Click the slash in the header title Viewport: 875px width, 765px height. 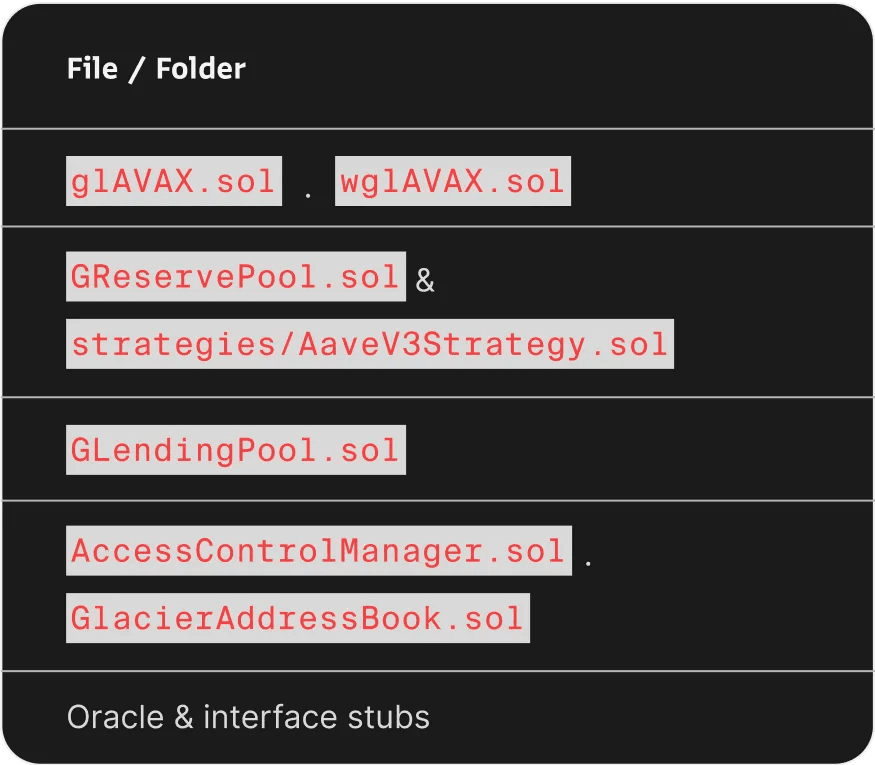[x=137, y=70]
